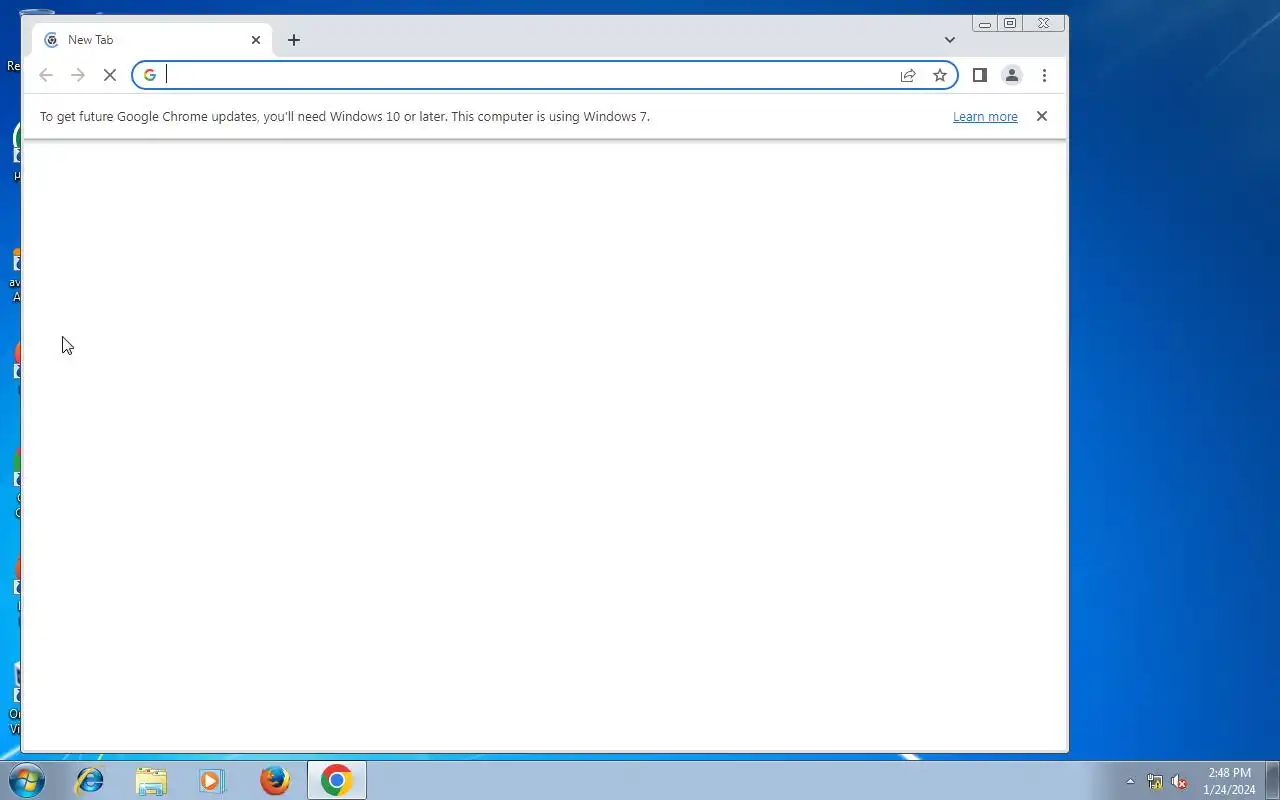Dismiss the Windows 7 update infobar
Viewport: 1280px width, 800px height.
click(1042, 116)
